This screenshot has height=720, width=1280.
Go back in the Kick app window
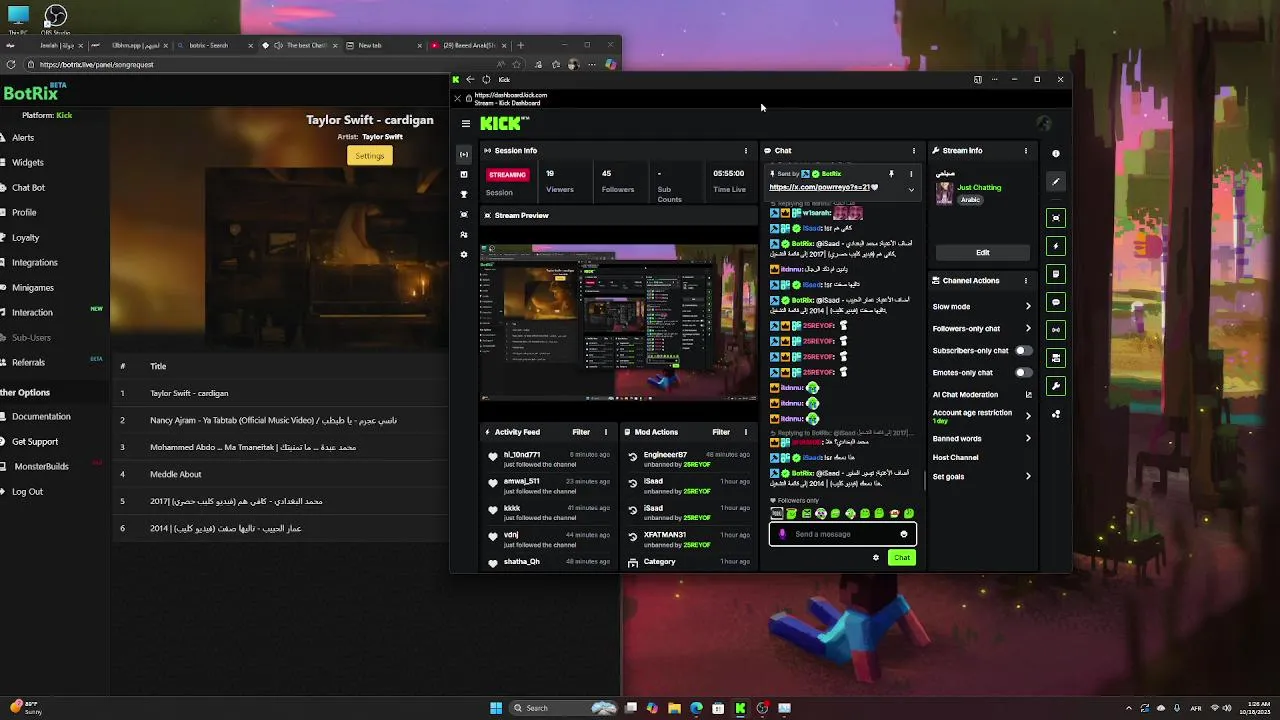pyautogui.click(x=470, y=79)
